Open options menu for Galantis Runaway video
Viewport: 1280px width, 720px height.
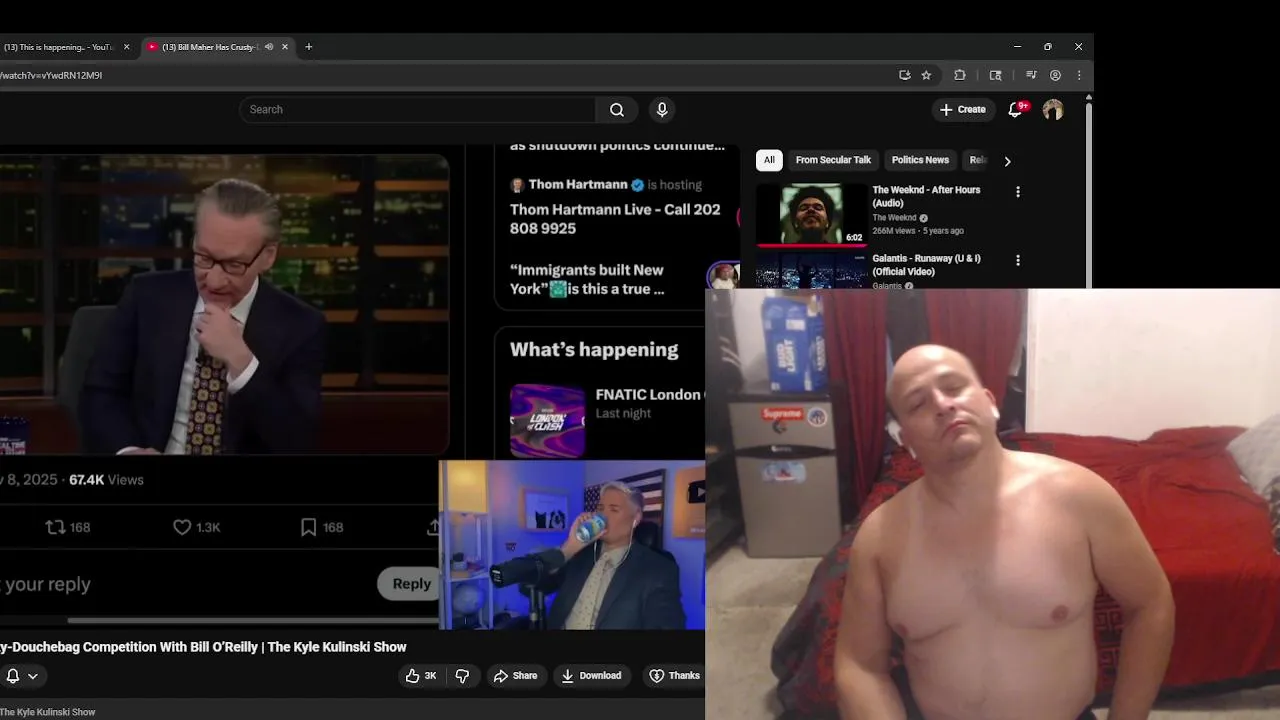click(1018, 260)
